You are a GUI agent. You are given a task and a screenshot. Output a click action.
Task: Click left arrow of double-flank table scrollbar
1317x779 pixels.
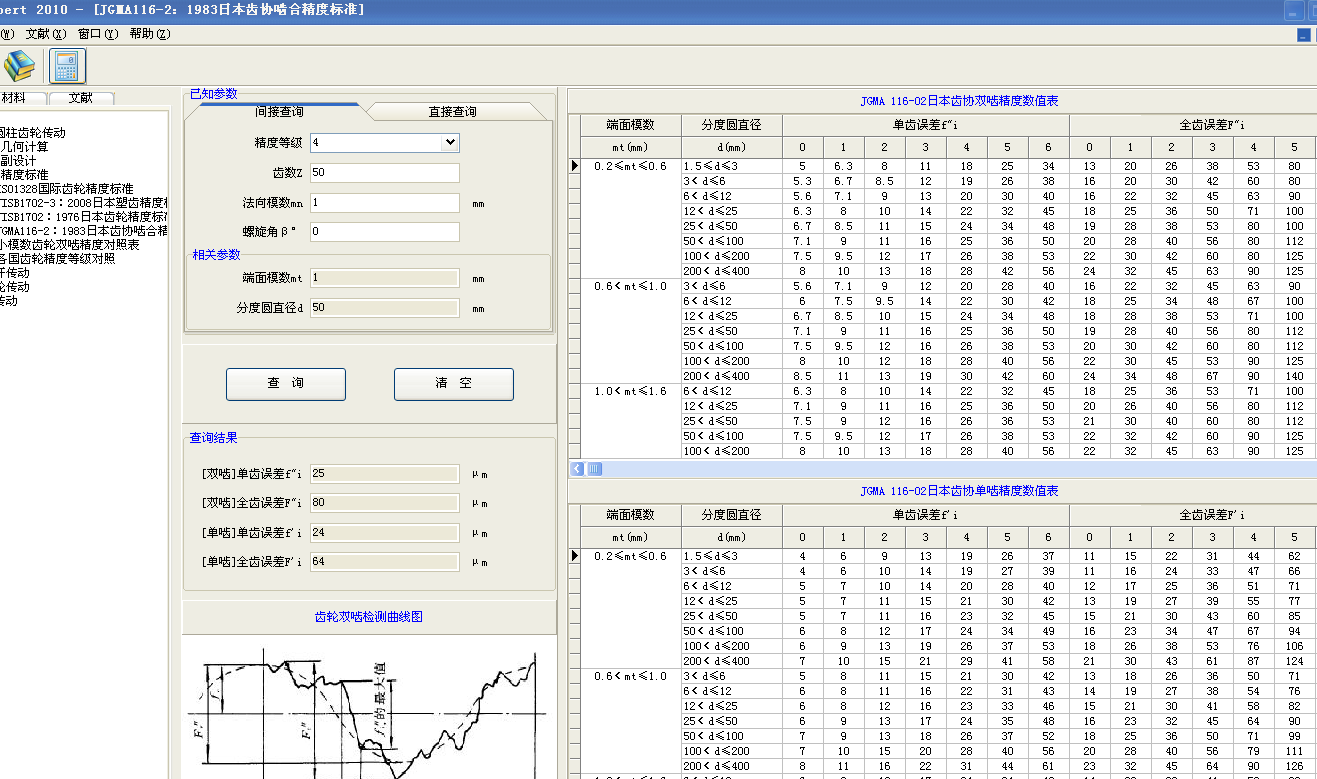coord(577,468)
